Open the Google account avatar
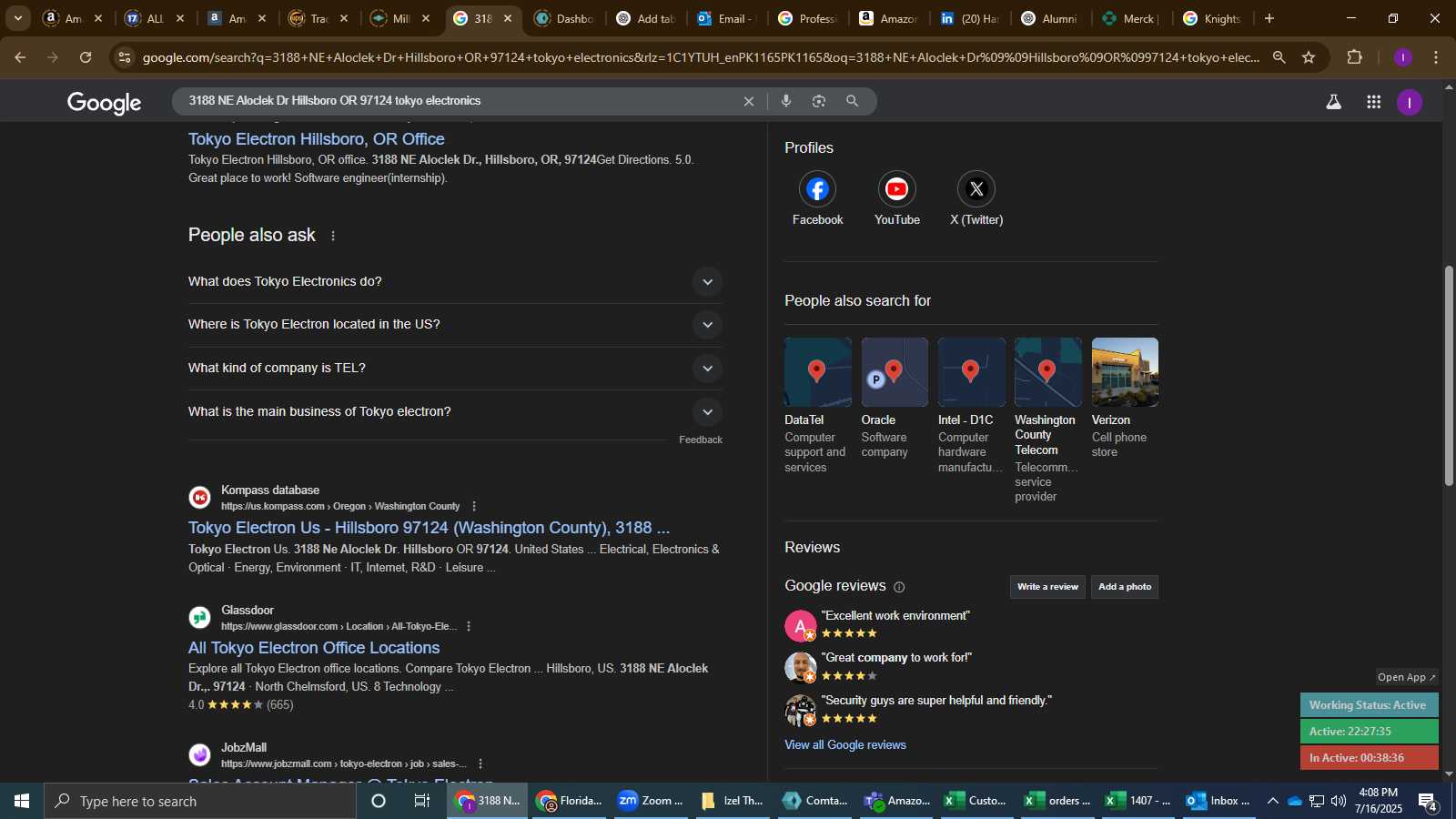Screen dimensions: 1456x819 [1409, 102]
